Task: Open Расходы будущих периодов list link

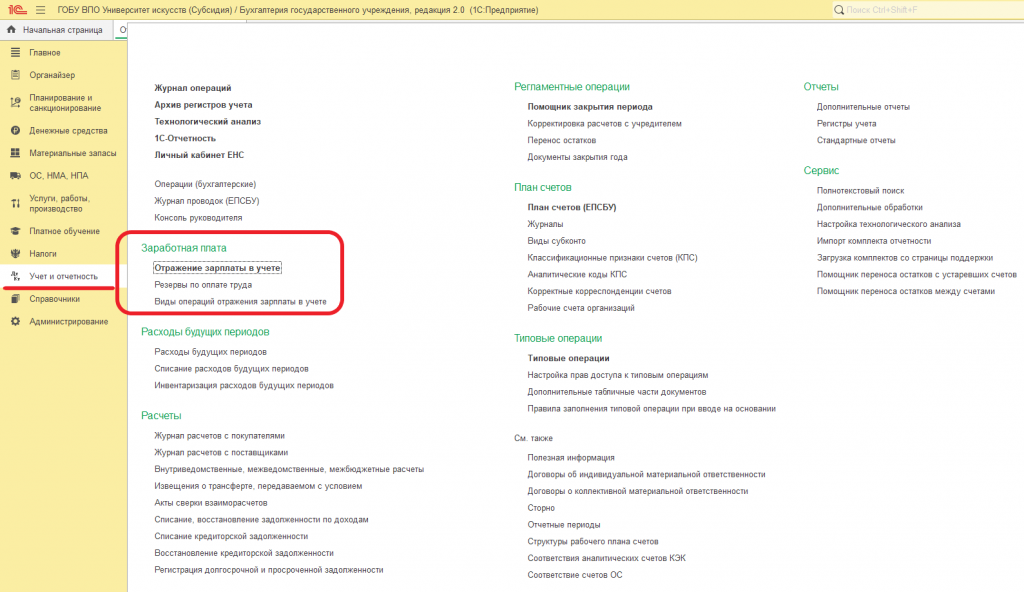Action: [x=210, y=352]
